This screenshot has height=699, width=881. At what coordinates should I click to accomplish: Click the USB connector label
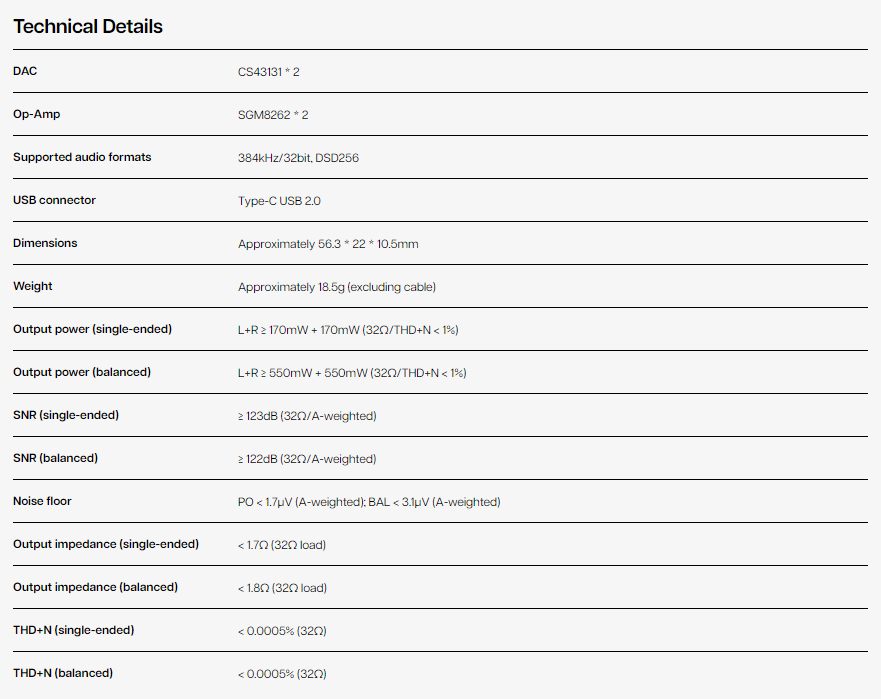pyautogui.click(x=54, y=200)
